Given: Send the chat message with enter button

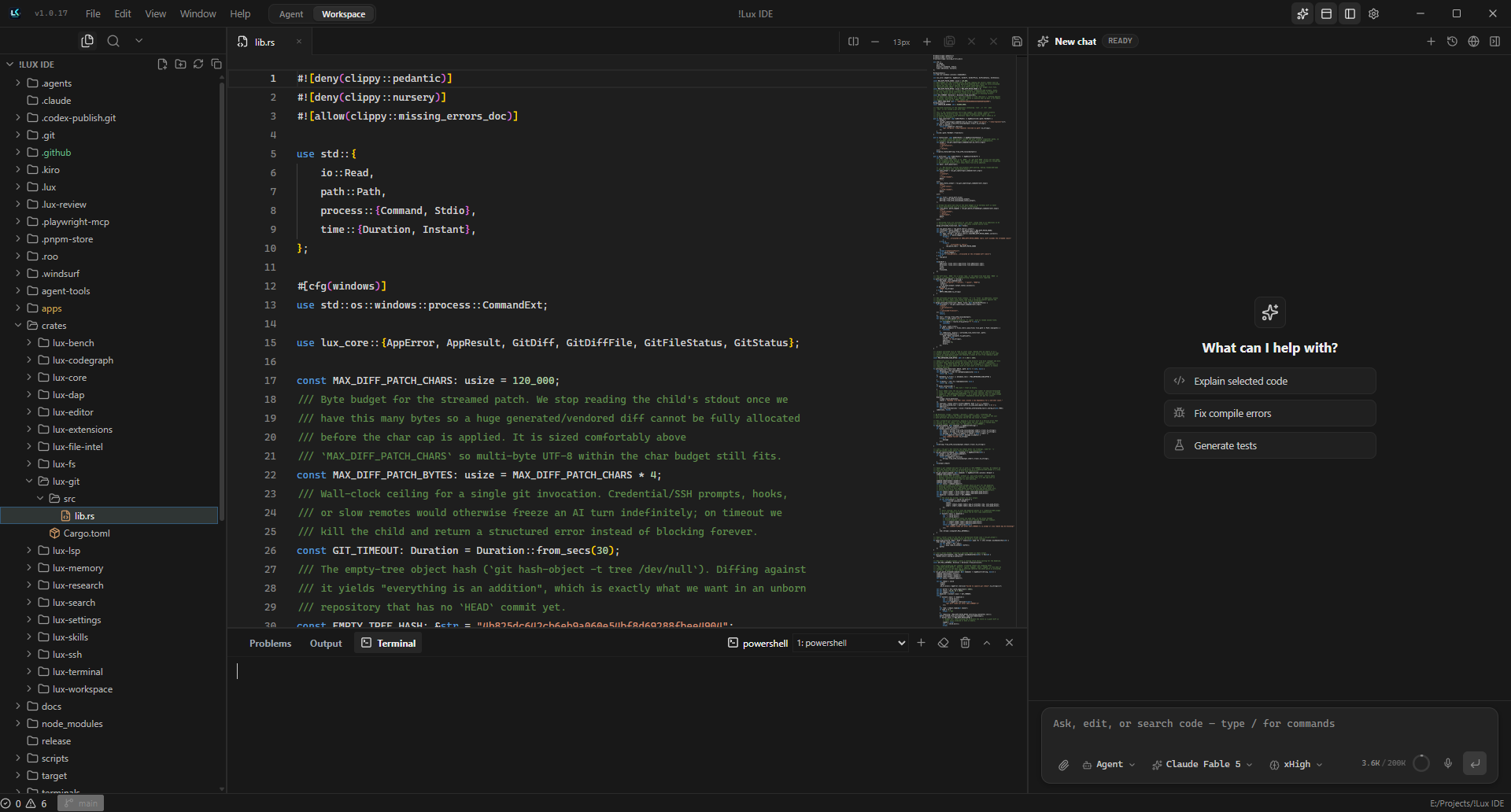Looking at the screenshot, I should coord(1475,763).
